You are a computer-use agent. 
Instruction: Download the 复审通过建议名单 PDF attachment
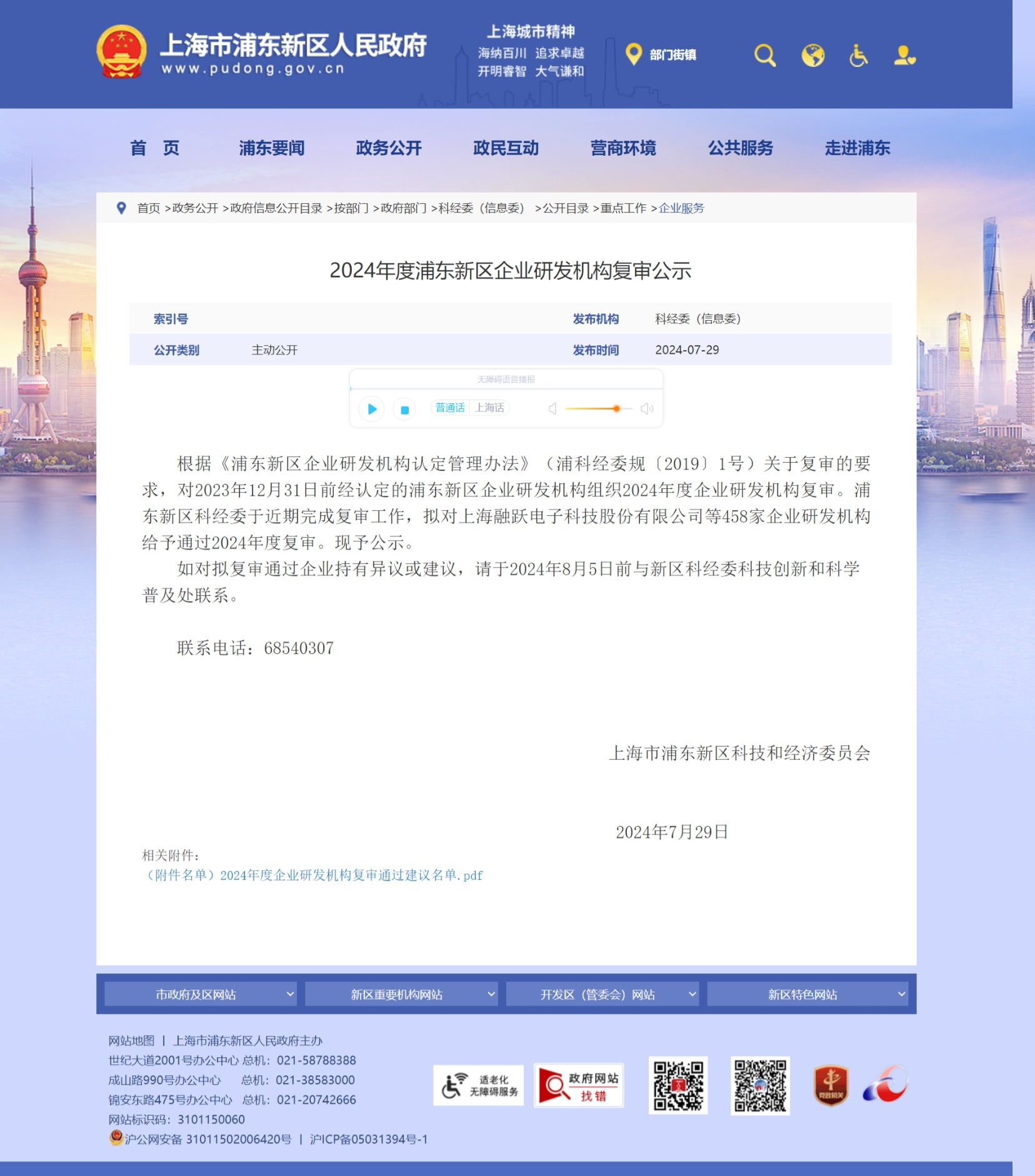pyautogui.click(x=313, y=875)
